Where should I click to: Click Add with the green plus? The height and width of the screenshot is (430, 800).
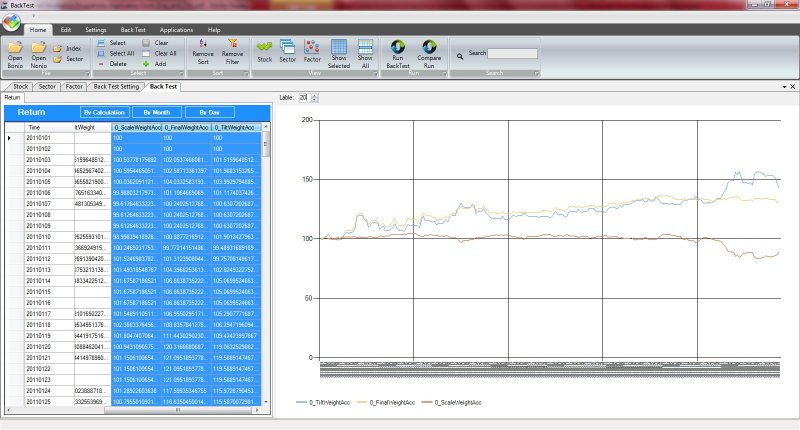154,64
